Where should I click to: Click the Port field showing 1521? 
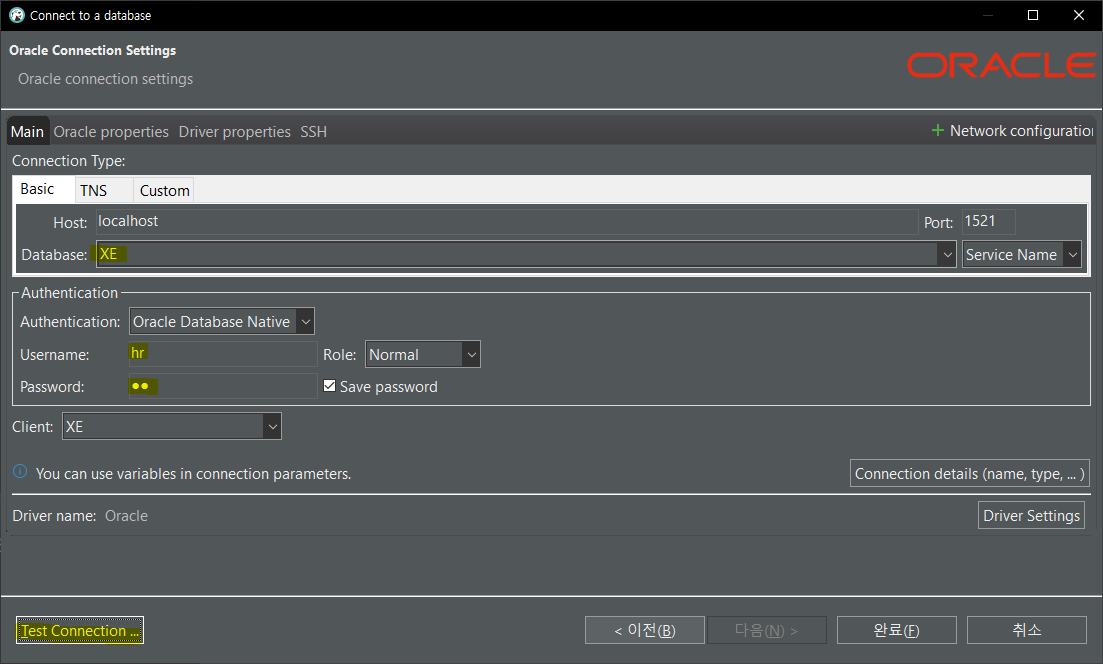[x=988, y=222]
